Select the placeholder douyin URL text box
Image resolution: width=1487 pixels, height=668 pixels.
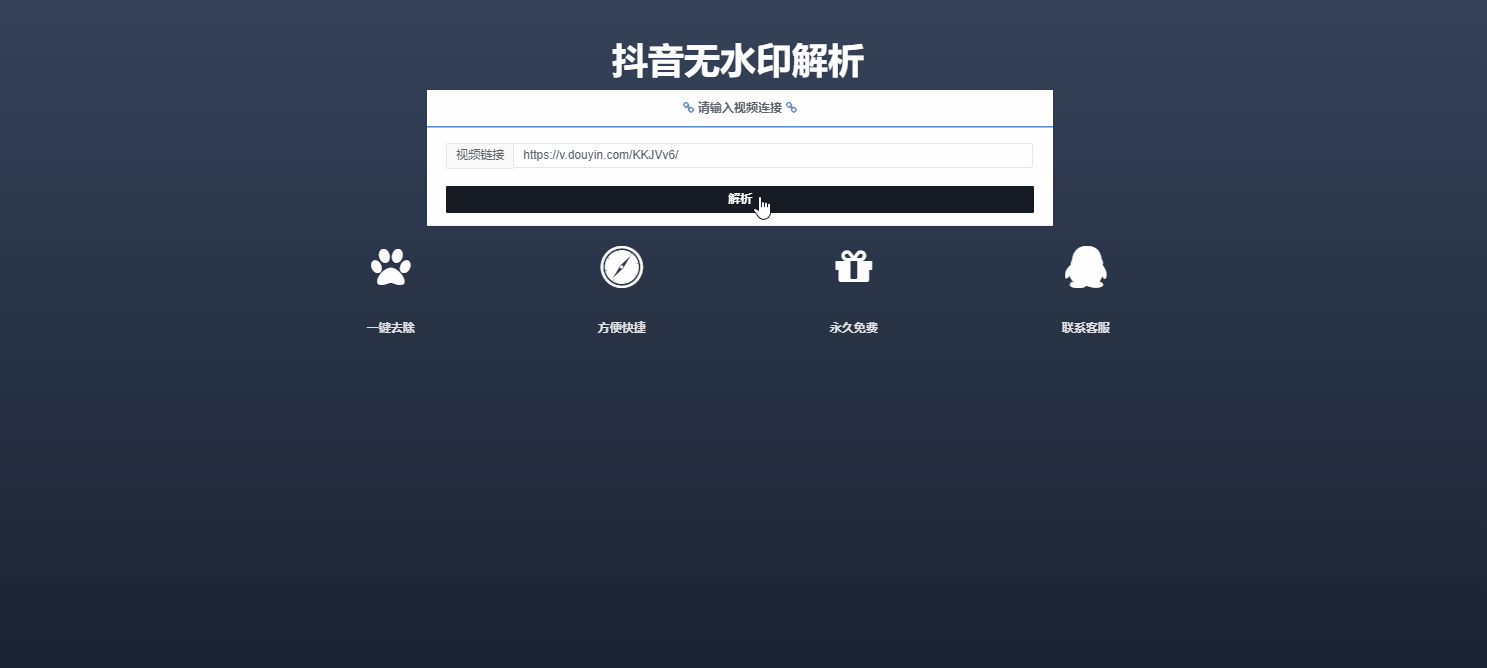coord(774,155)
